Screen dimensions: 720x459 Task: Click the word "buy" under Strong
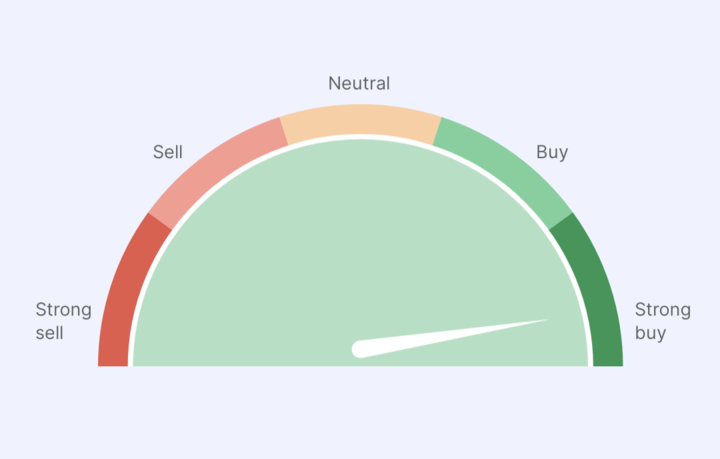click(650, 333)
